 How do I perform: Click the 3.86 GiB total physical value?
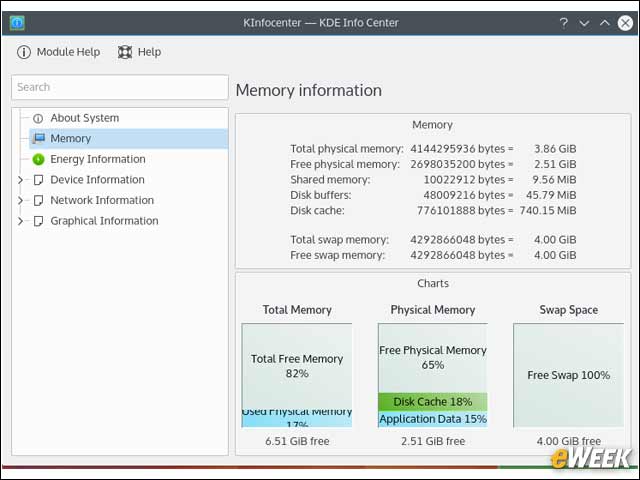click(555, 149)
